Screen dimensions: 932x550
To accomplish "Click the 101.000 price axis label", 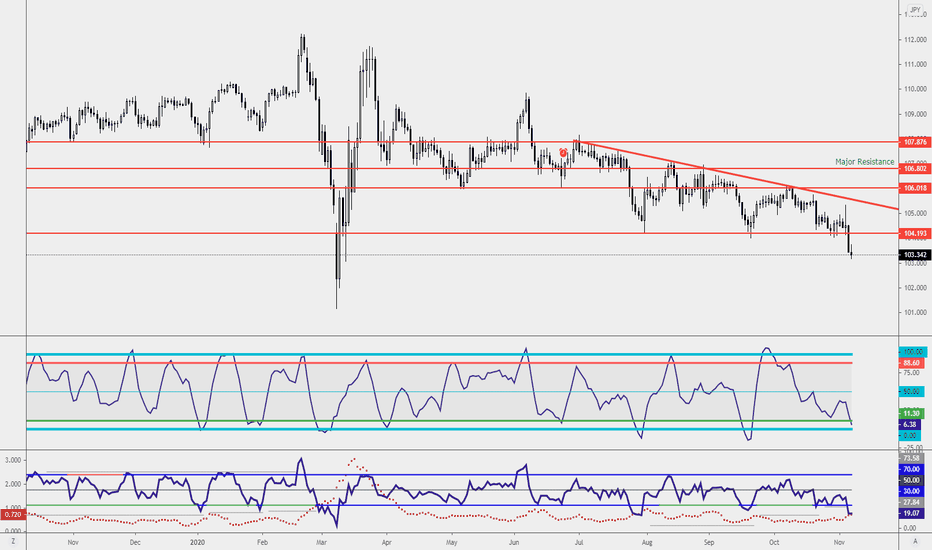I will [x=915, y=313].
